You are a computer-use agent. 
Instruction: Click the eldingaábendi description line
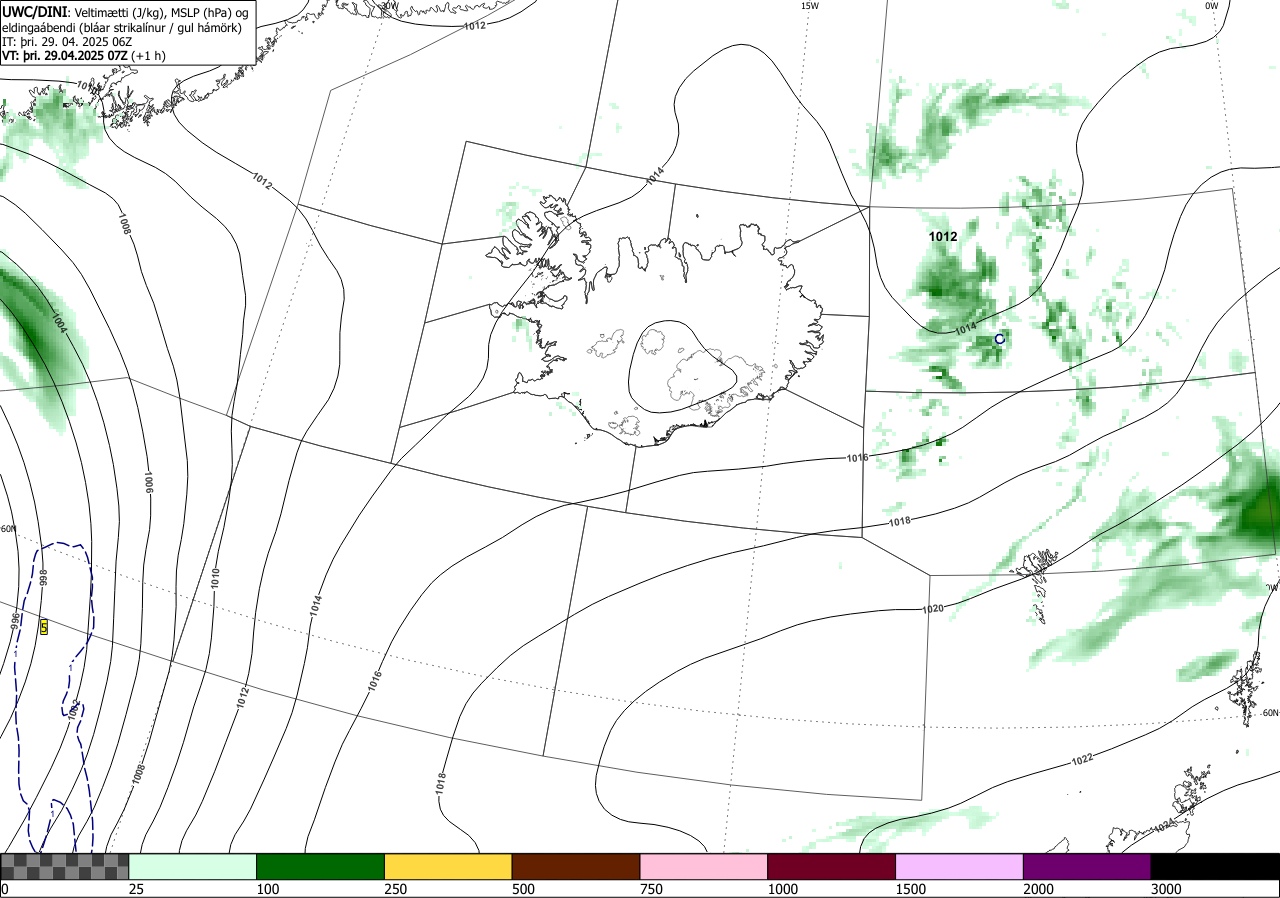[122, 27]
